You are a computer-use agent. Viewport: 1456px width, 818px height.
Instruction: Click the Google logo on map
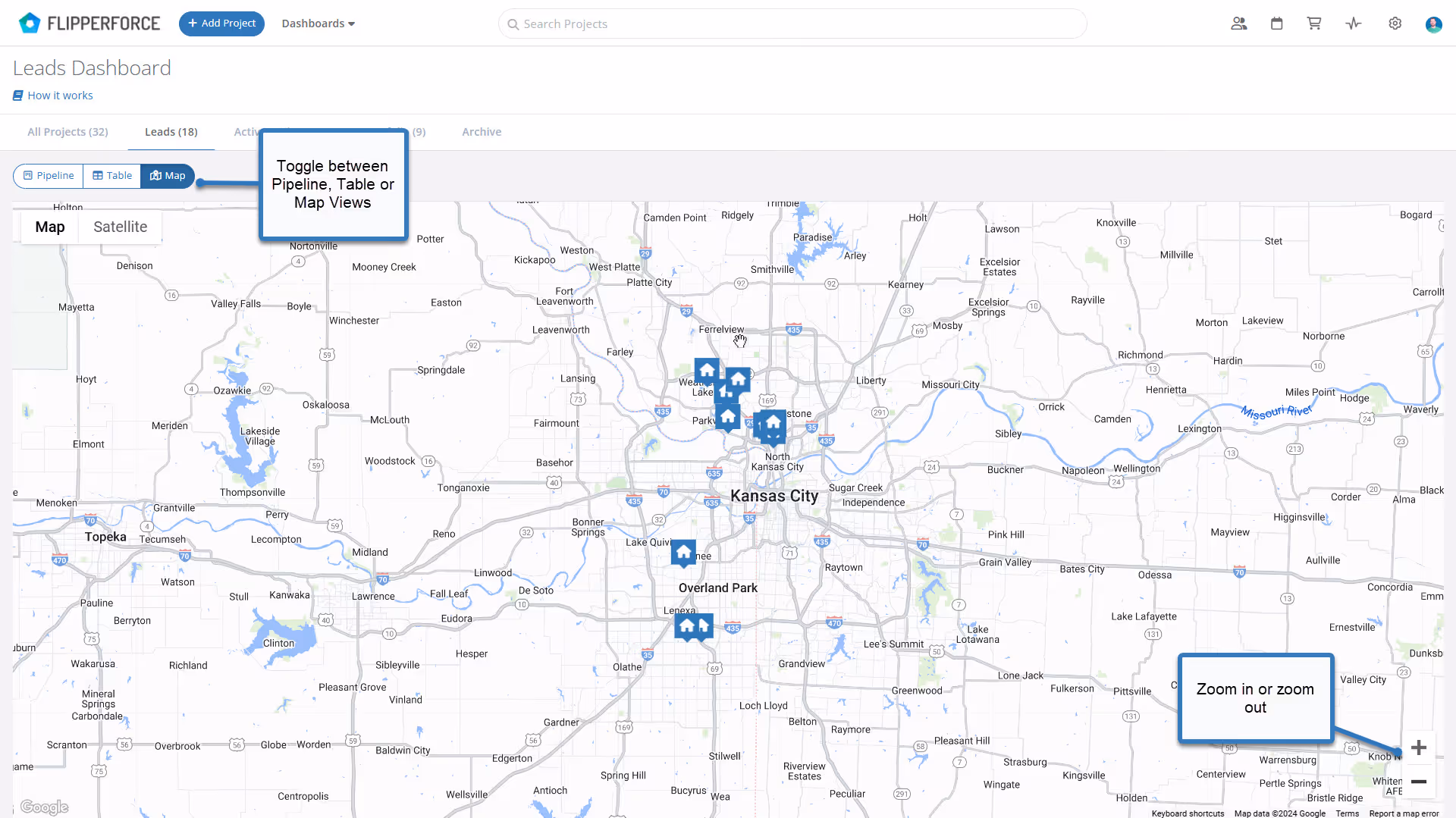pyautogui.click(x=44, y=807)
